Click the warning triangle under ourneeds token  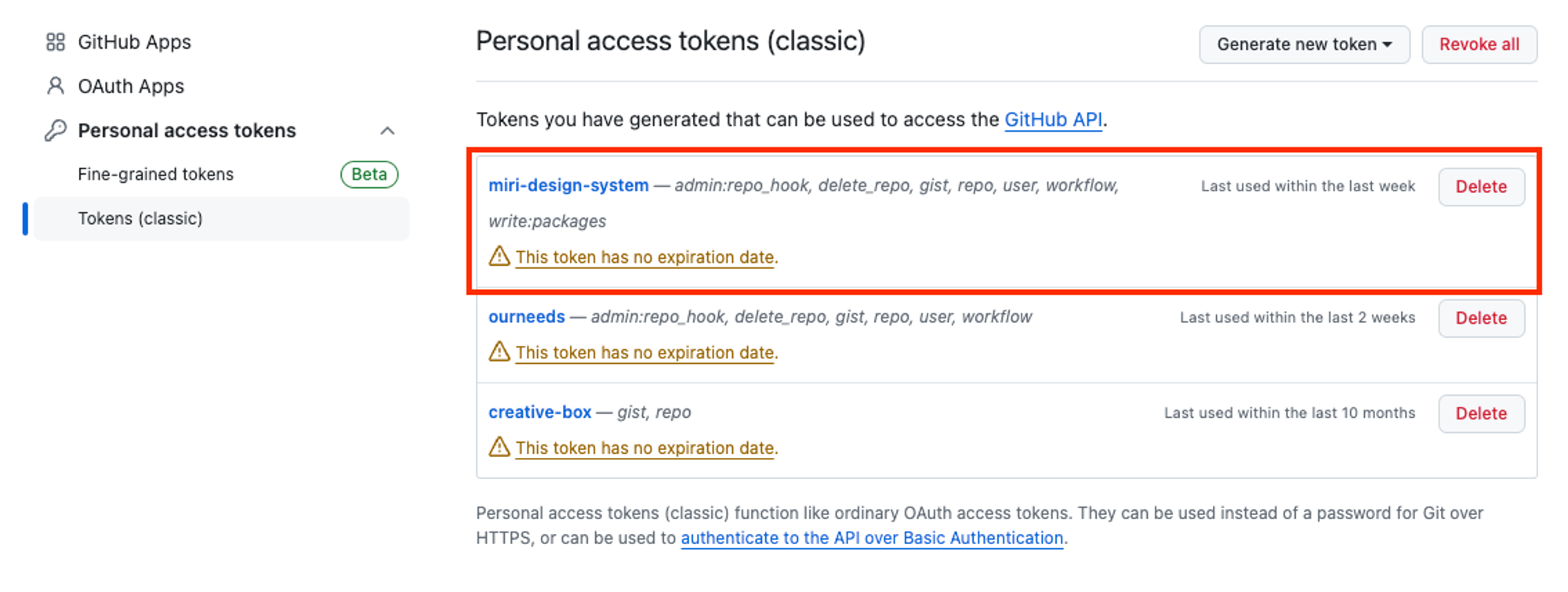click(499, 352)
